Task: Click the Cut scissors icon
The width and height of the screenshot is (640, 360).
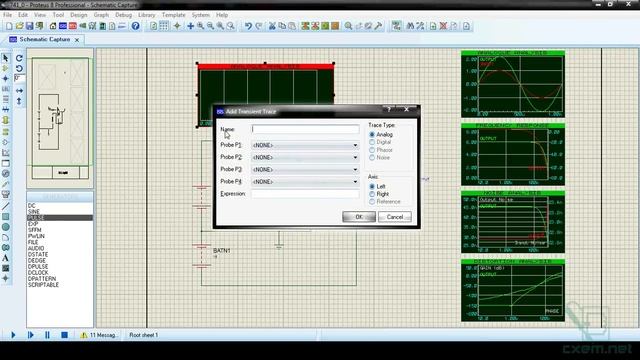Action: (272, 26)
